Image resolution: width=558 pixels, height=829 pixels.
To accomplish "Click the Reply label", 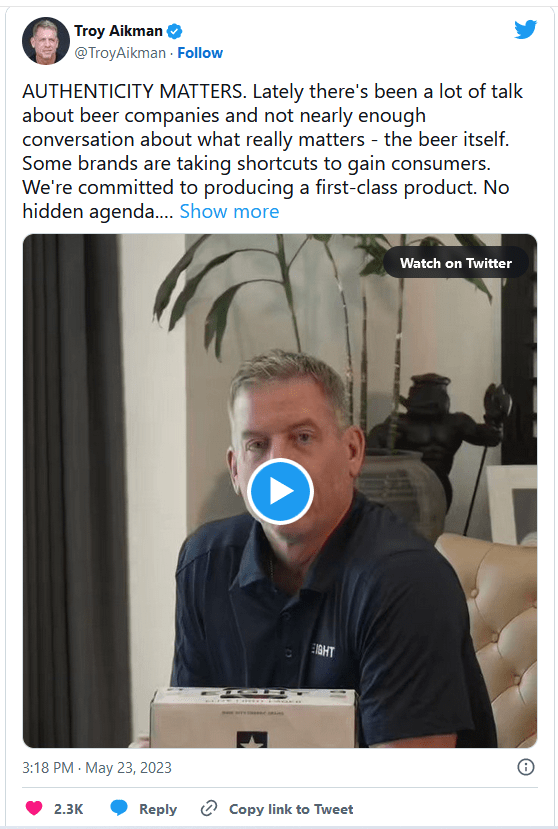I will tap(158, 809).
